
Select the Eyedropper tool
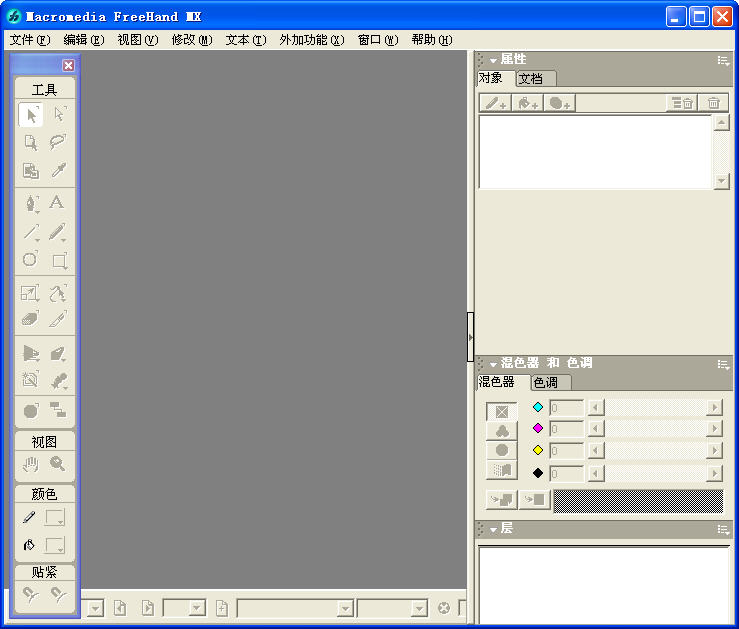pyautogui.click(x=58, y=171)
